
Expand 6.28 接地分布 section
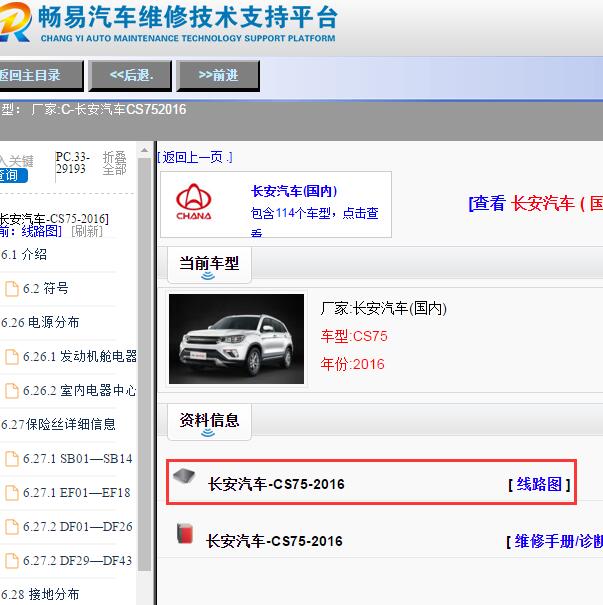(40, 594)
